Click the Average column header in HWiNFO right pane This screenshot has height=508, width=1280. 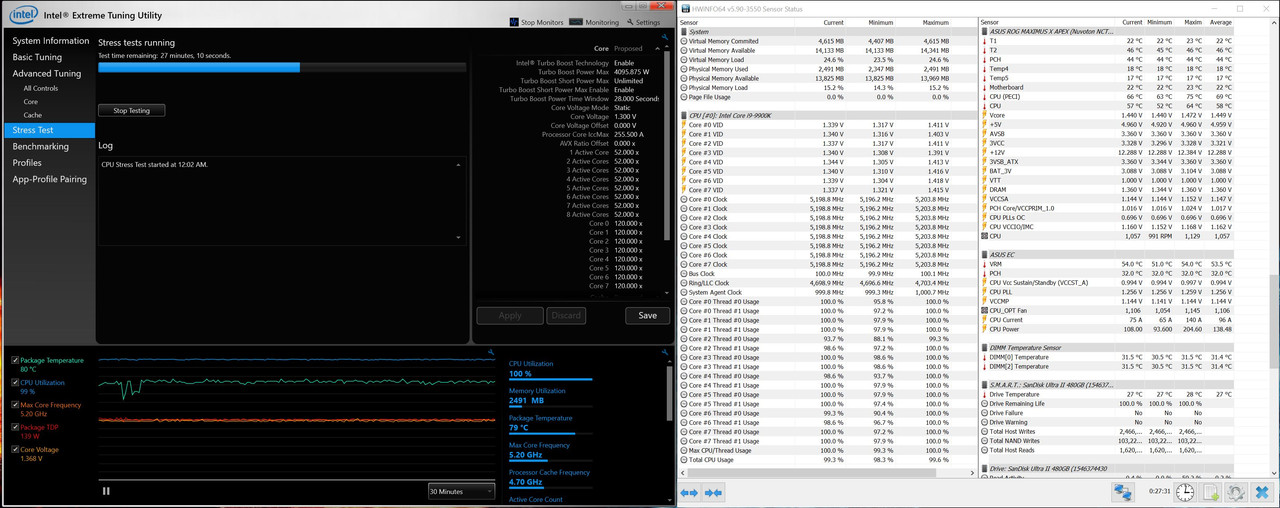point(1220,22)
